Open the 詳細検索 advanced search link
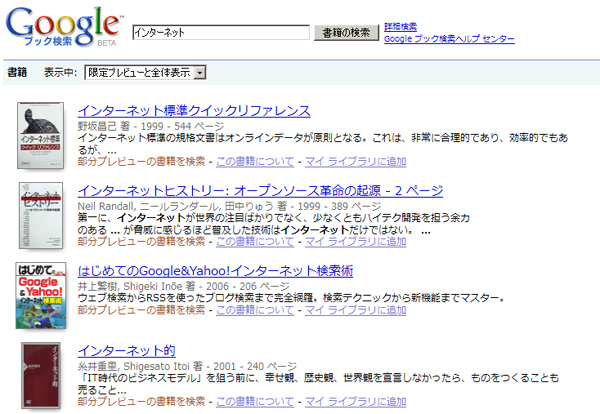600x414 pixels. (400, 27)
